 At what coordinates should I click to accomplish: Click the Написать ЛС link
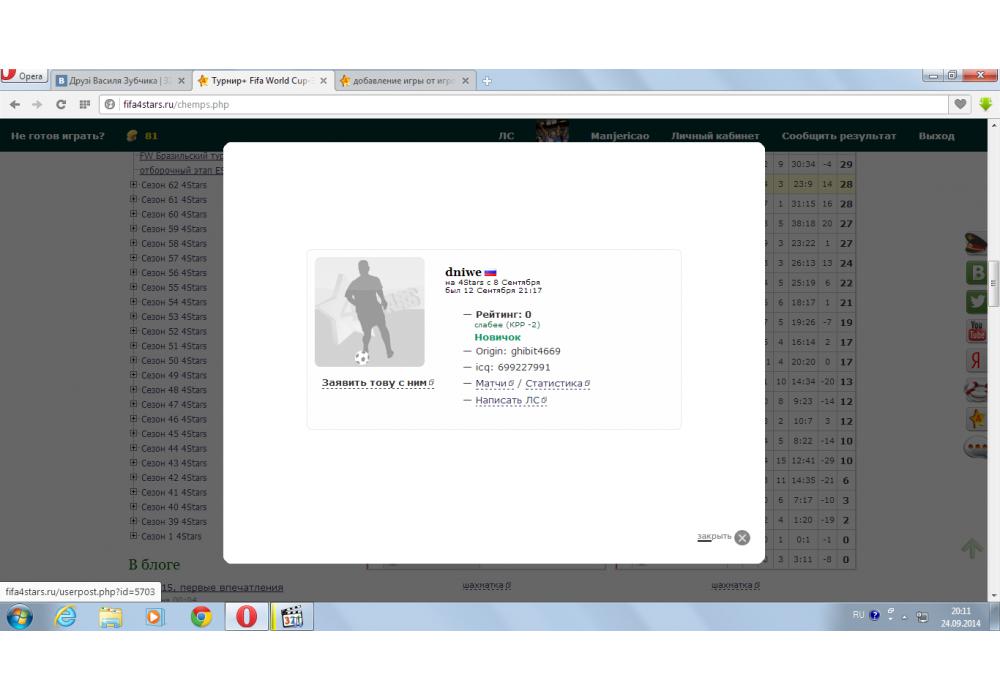click(x=509, y=400)
